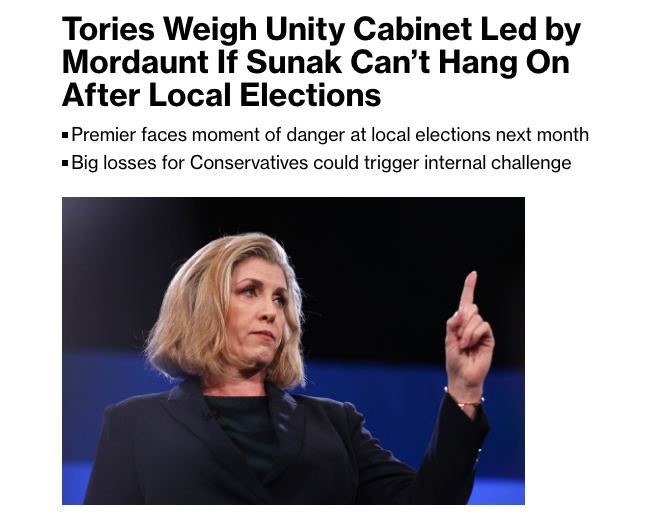Click the word "Tories" in the headline
The width and height of the screenshot is (656, 512).
108,29
